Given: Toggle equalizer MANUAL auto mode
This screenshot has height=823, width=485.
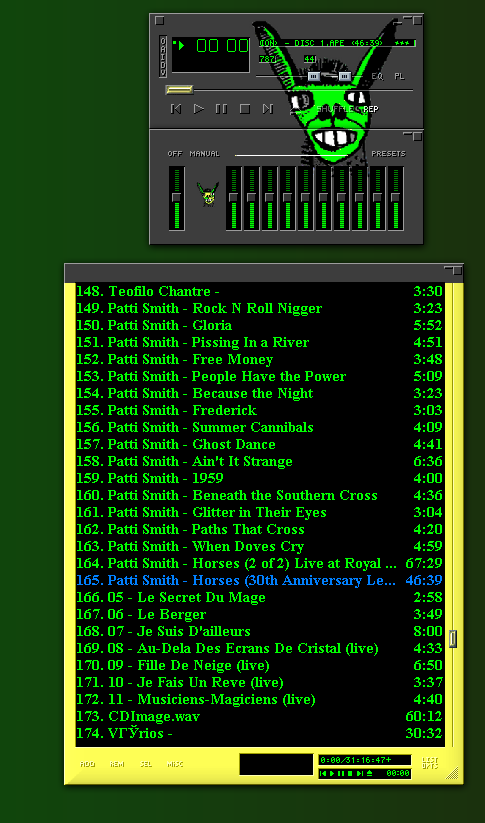Looking at the screenshot, I should (x=205, y=154).
